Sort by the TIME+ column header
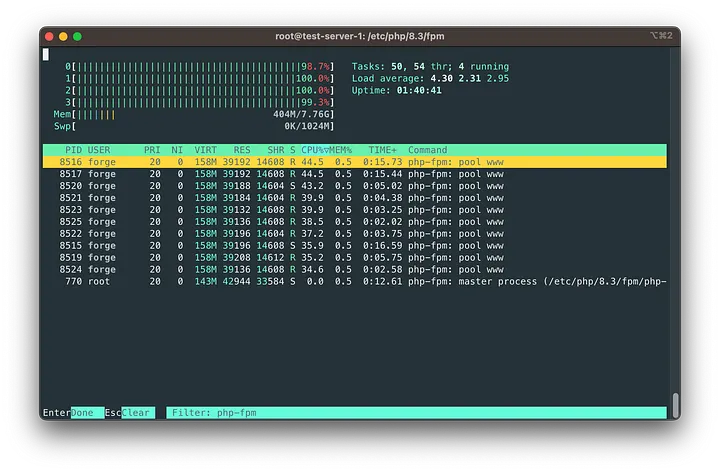 click(x=382, y=150)
